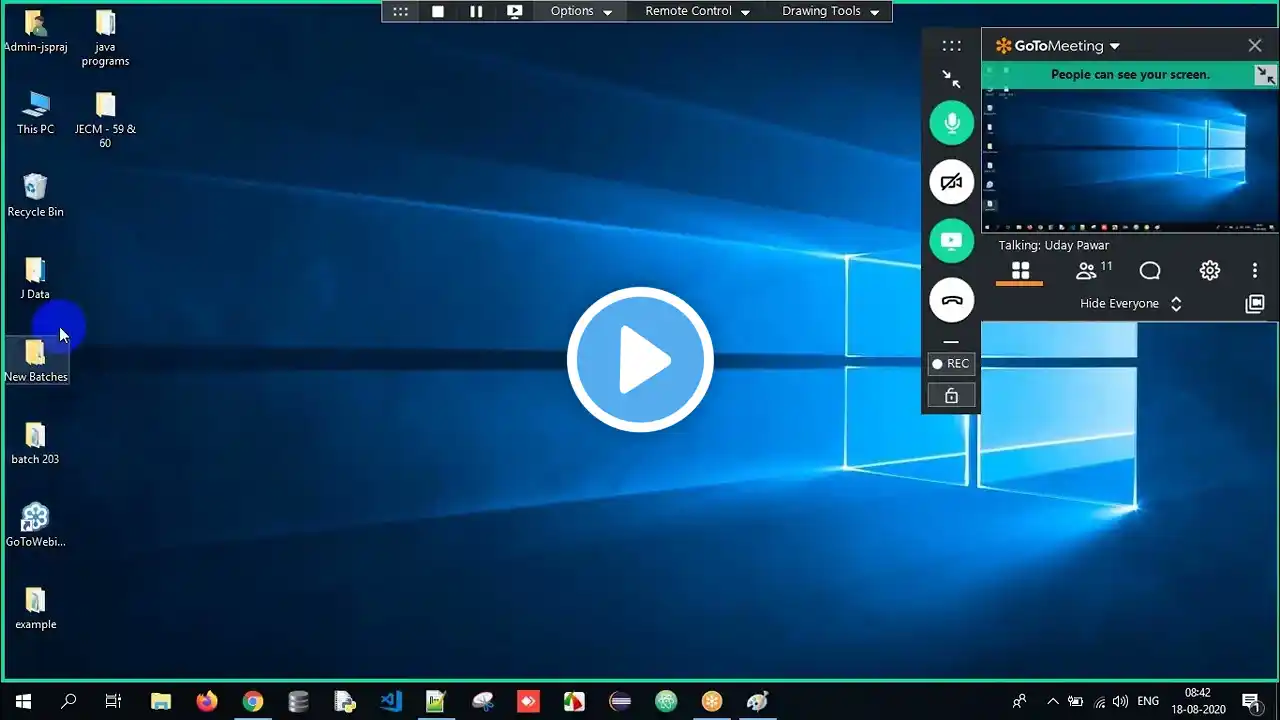Viewport: 1280px width, 720px height.
Task: Shrink the shared screen preview
Action: click(1266, 75)
